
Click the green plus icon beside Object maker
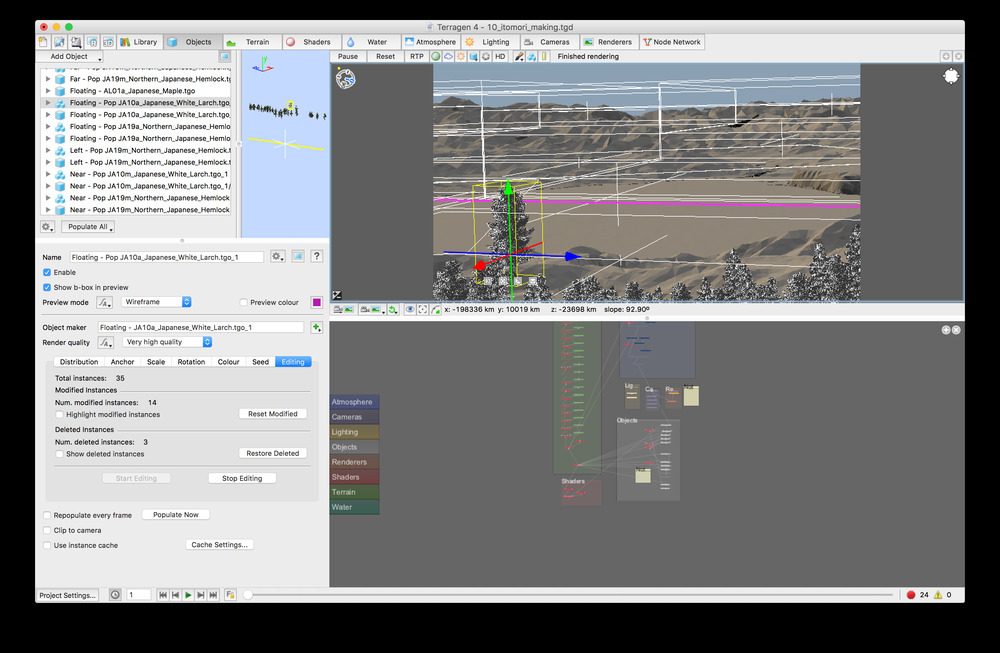(316, 327)
